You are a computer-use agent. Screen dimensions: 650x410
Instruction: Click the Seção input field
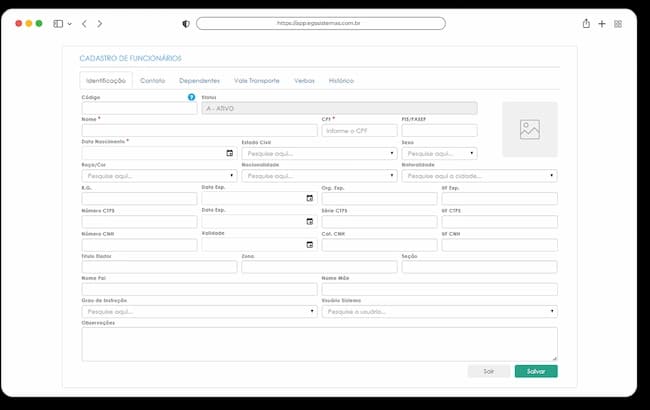(479, 267)
